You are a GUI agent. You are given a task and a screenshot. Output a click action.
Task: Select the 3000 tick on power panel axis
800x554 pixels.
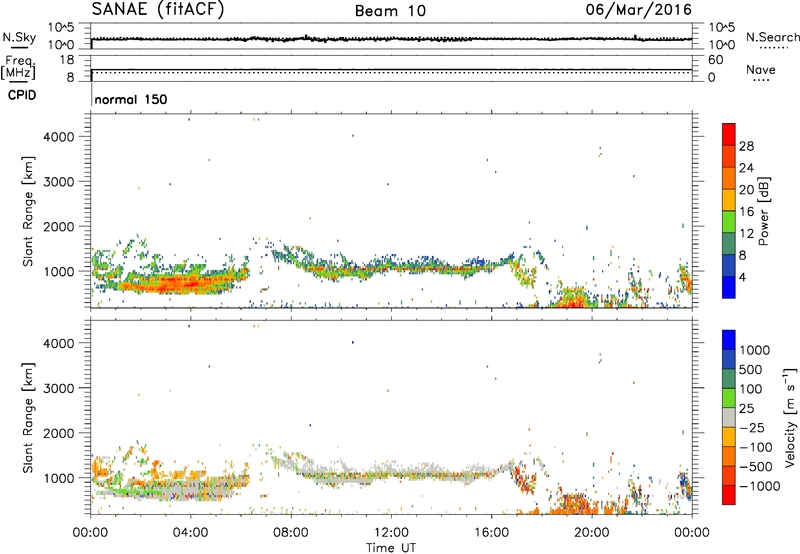(59, 182)
